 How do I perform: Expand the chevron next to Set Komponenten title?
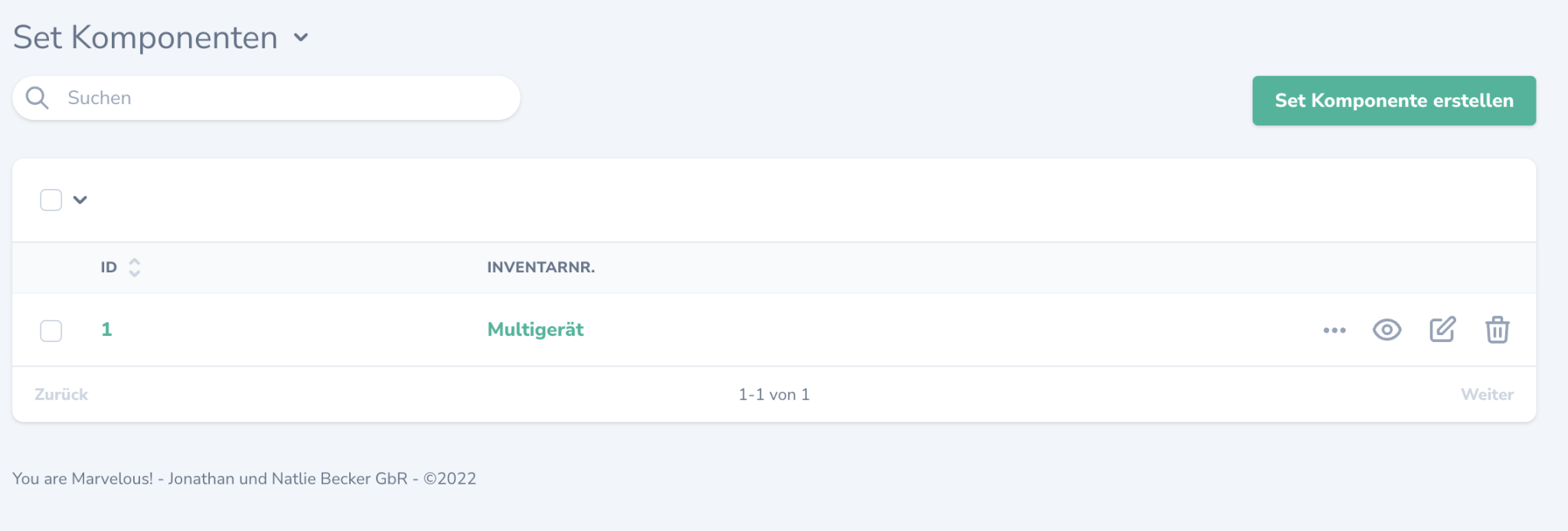pos(300,37)
